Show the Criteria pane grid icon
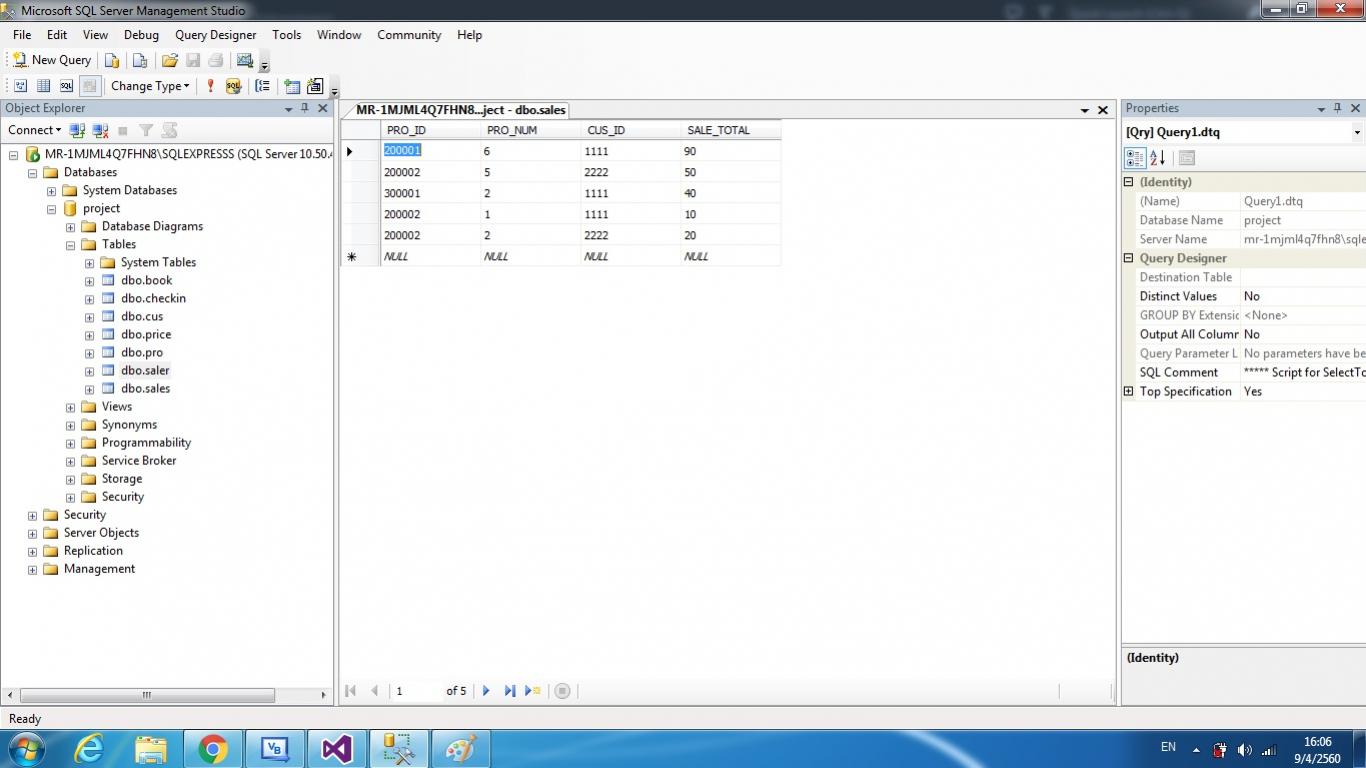 point(43,86)
